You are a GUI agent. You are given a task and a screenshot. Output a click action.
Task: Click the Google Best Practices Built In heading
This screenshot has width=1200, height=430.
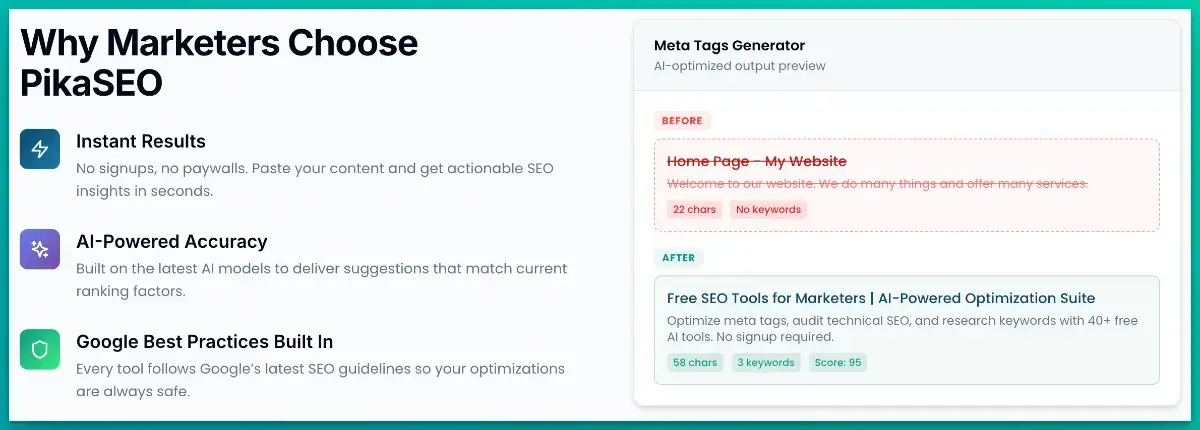205,341
